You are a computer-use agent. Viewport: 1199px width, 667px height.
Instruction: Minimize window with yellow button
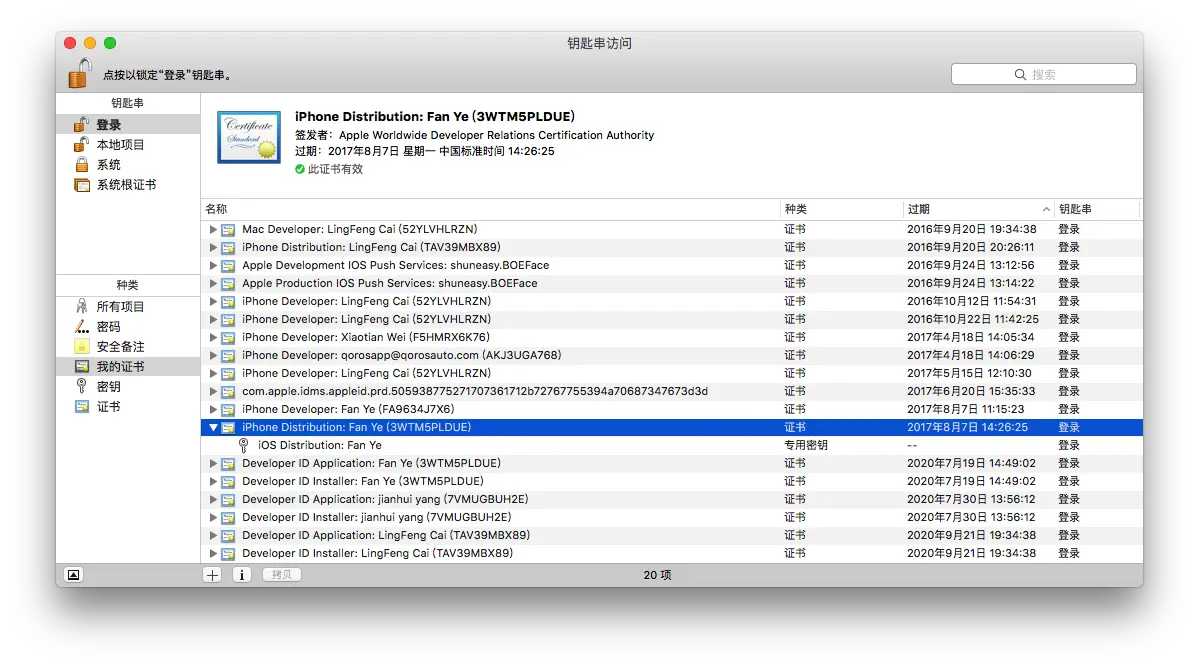[x=90, y=44]
